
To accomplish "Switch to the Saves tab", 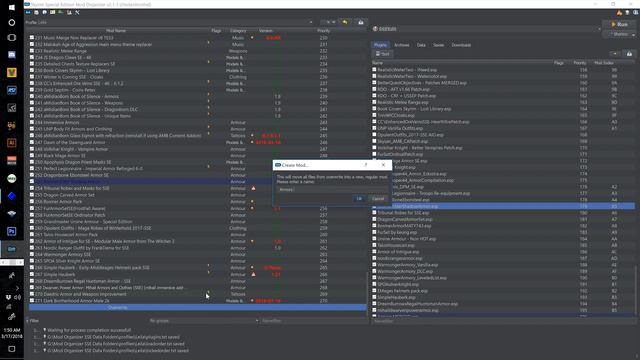I will pyautogui.click(x=438, y=45).
